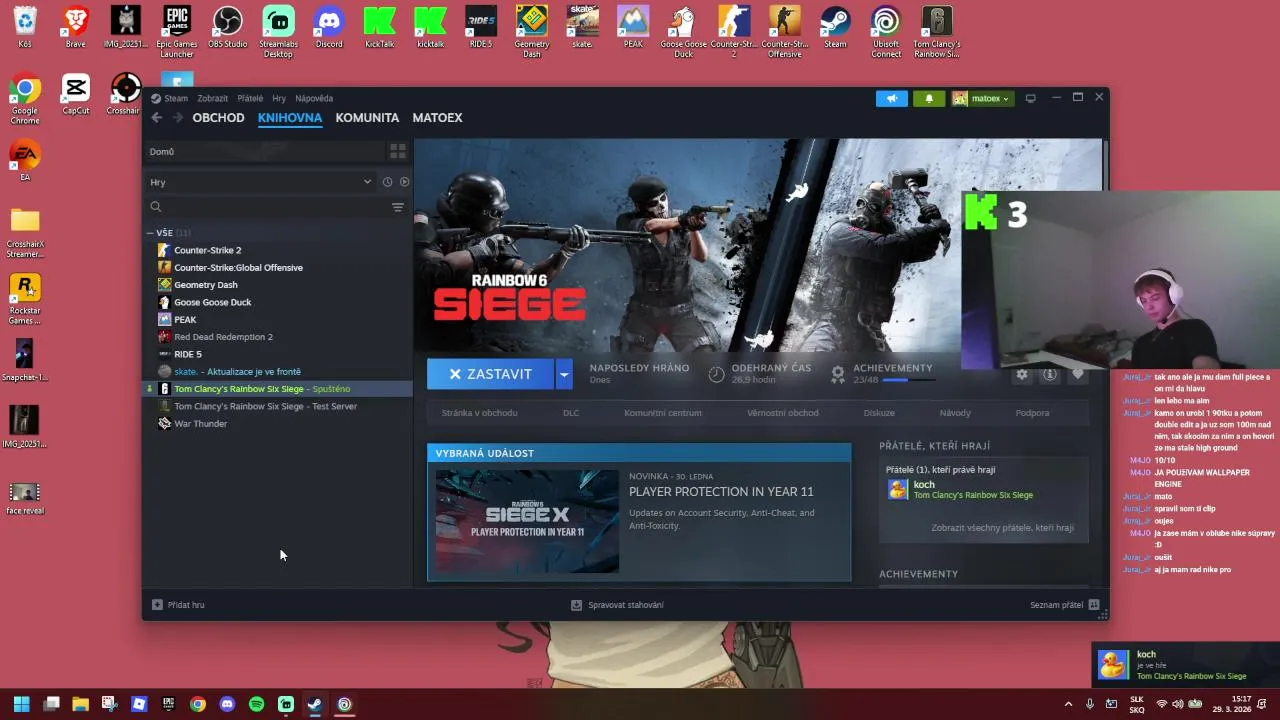1280x720 pixels.
Task: Click Přidat hru button
Action: [x=178, y=605]
